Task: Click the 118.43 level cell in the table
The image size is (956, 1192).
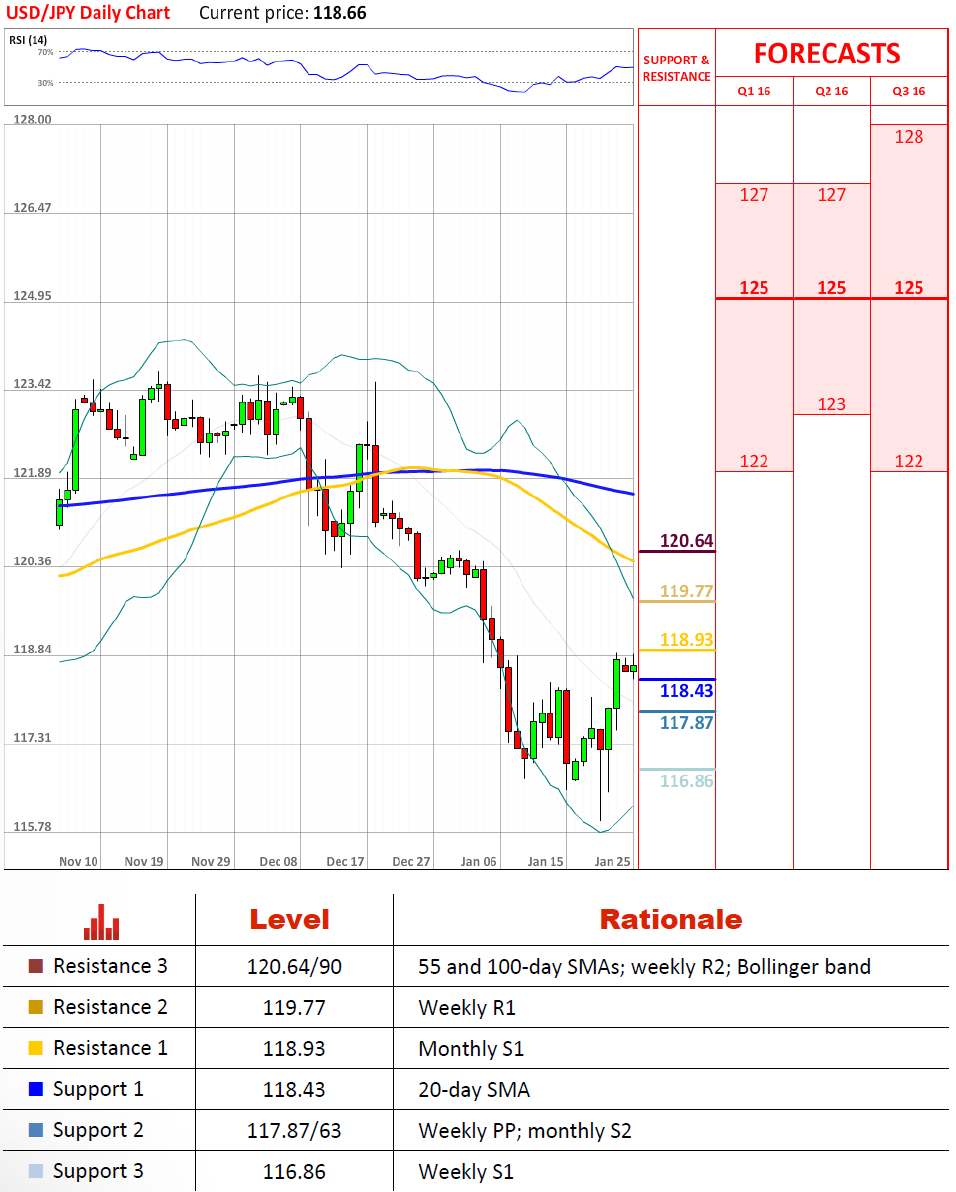Action: point(294,1090)
